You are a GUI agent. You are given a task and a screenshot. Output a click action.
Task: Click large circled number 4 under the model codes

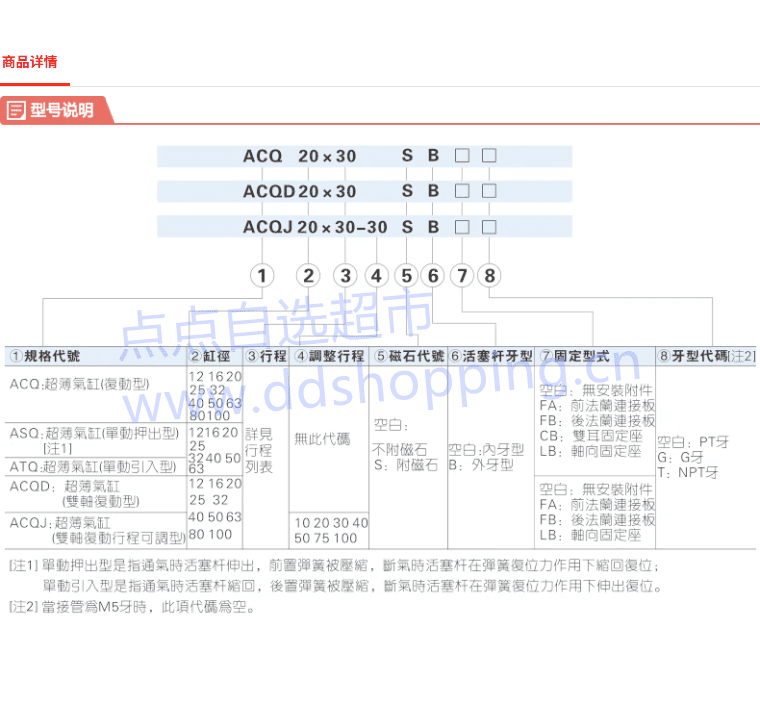point(377,276)
